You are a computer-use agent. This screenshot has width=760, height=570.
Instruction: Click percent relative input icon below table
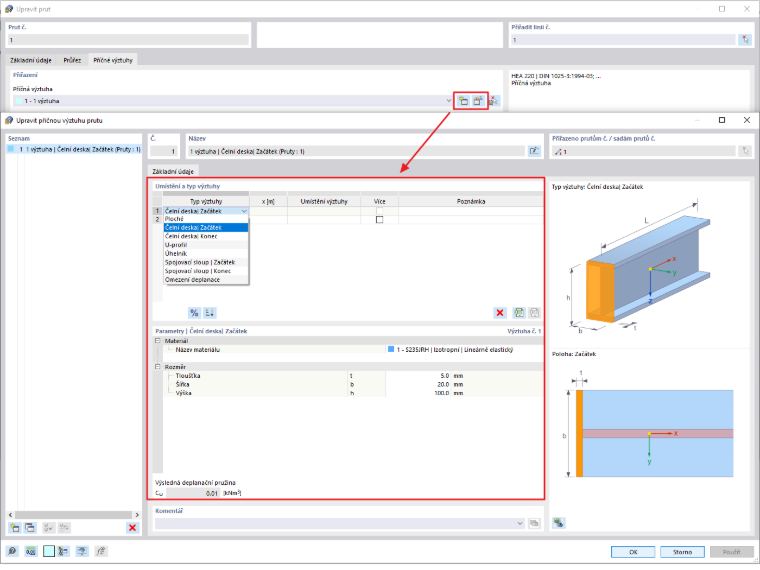[x=194, y=313]
